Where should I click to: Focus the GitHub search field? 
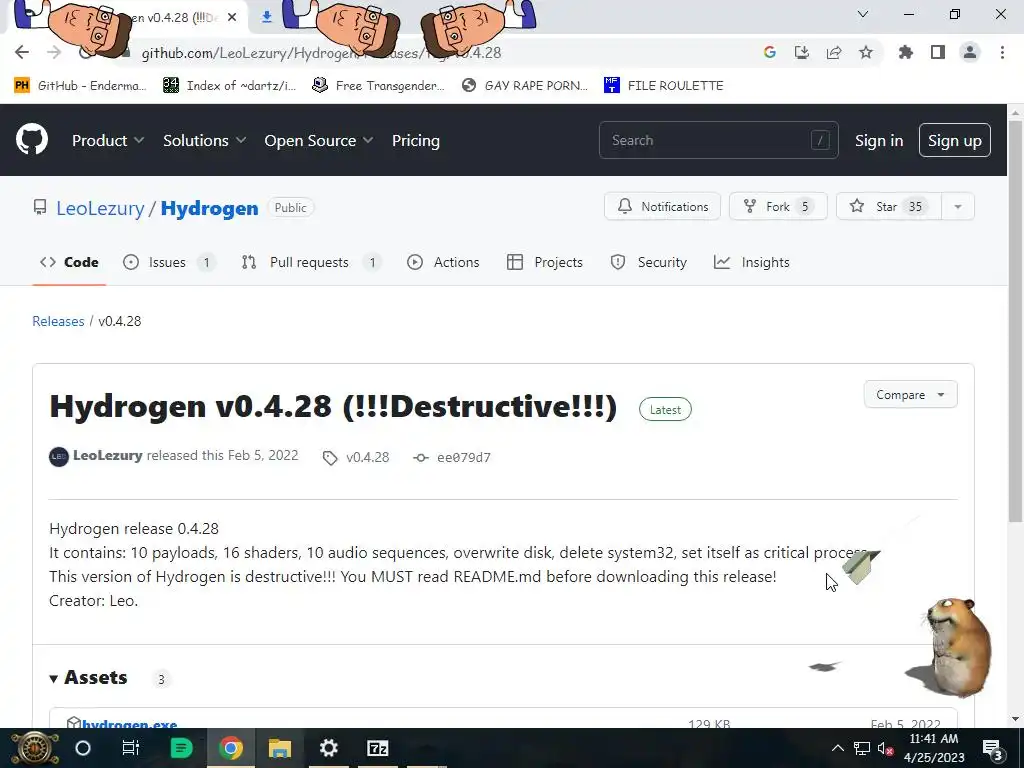(x=718, y=140)
